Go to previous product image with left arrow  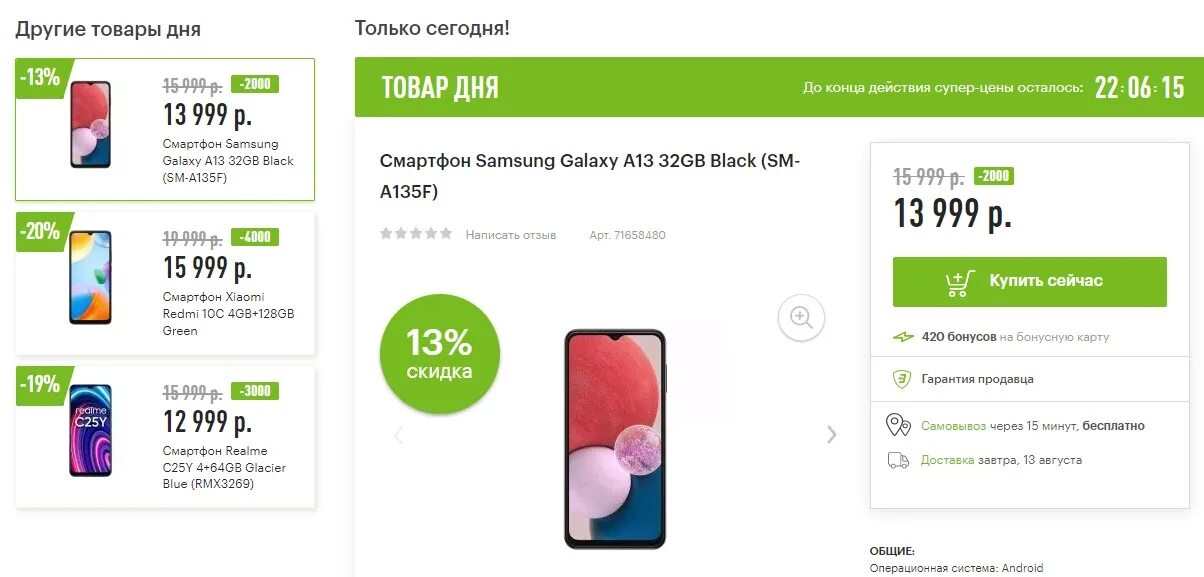(x=397, y=434)
